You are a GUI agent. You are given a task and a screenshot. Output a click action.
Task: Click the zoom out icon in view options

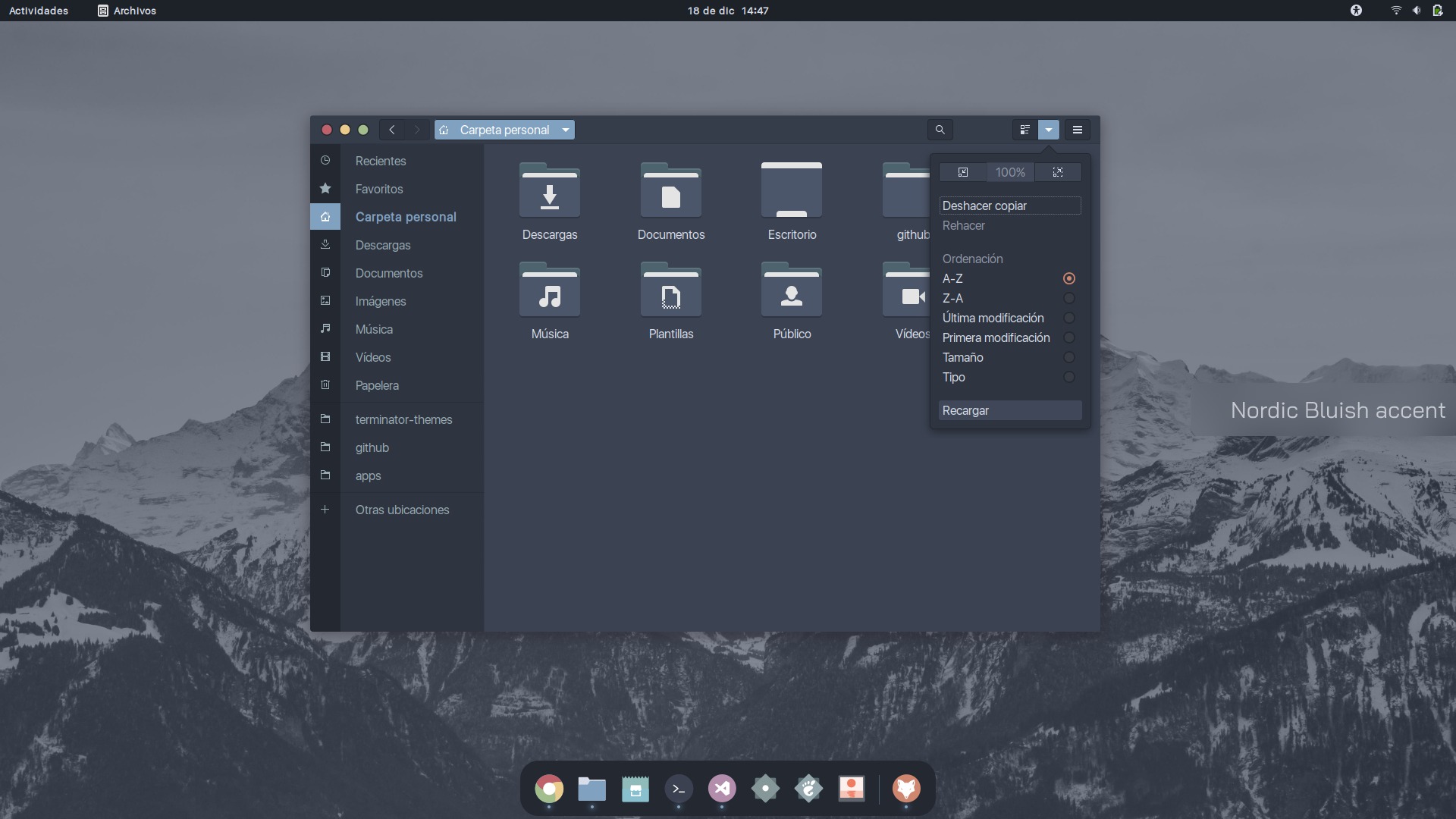962,172
